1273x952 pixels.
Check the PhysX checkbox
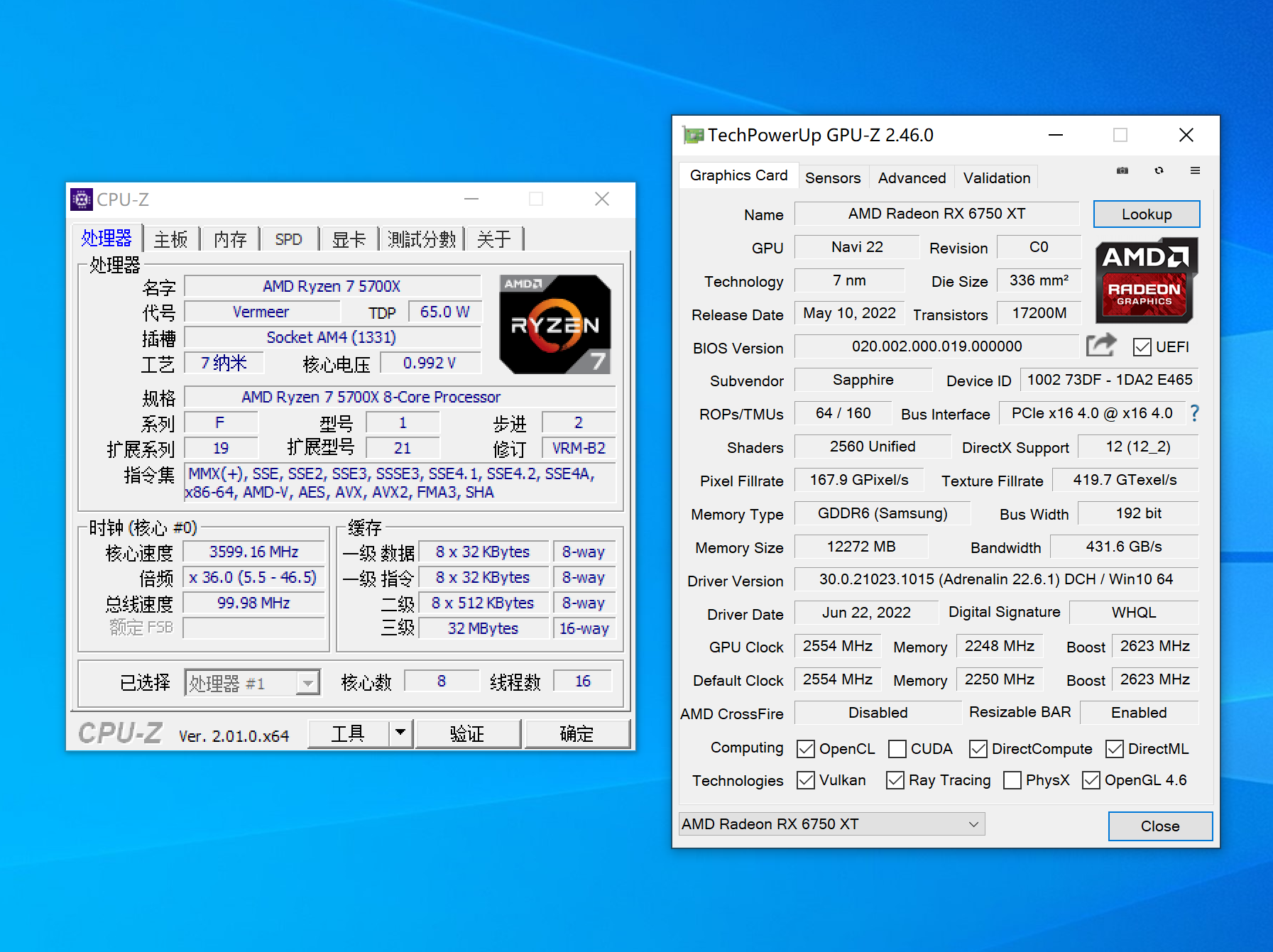tap(1012, 780)
